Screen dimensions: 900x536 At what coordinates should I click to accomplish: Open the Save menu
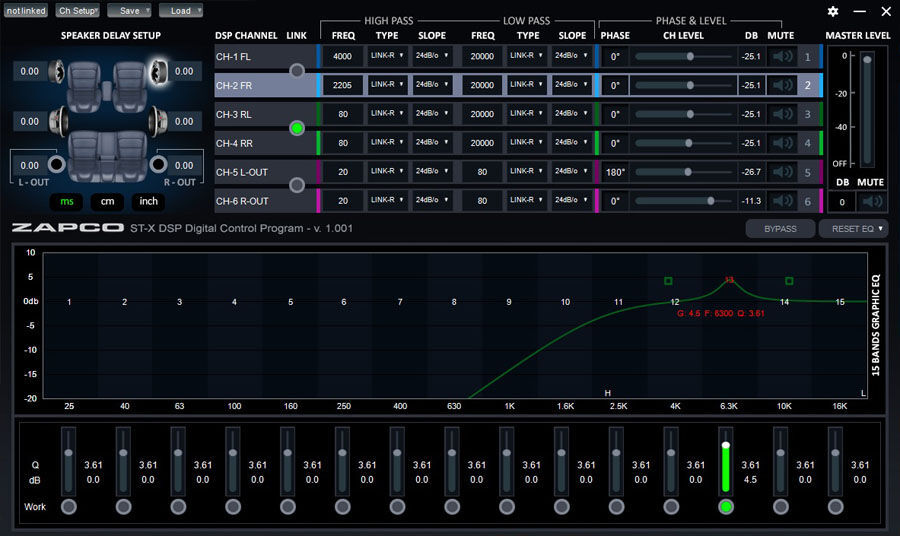pos(129,10)
